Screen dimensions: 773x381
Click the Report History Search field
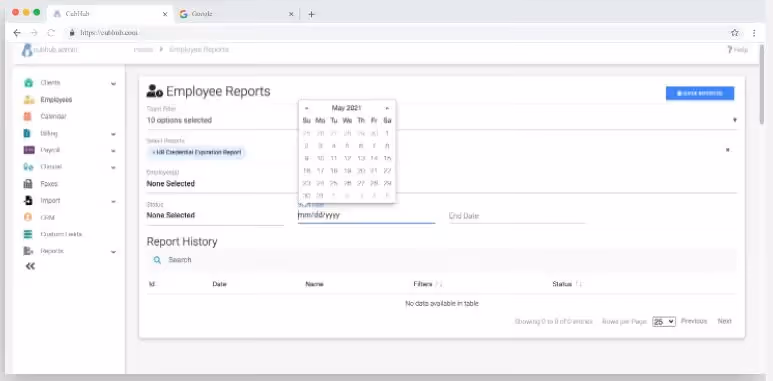(x=442, y=260)
